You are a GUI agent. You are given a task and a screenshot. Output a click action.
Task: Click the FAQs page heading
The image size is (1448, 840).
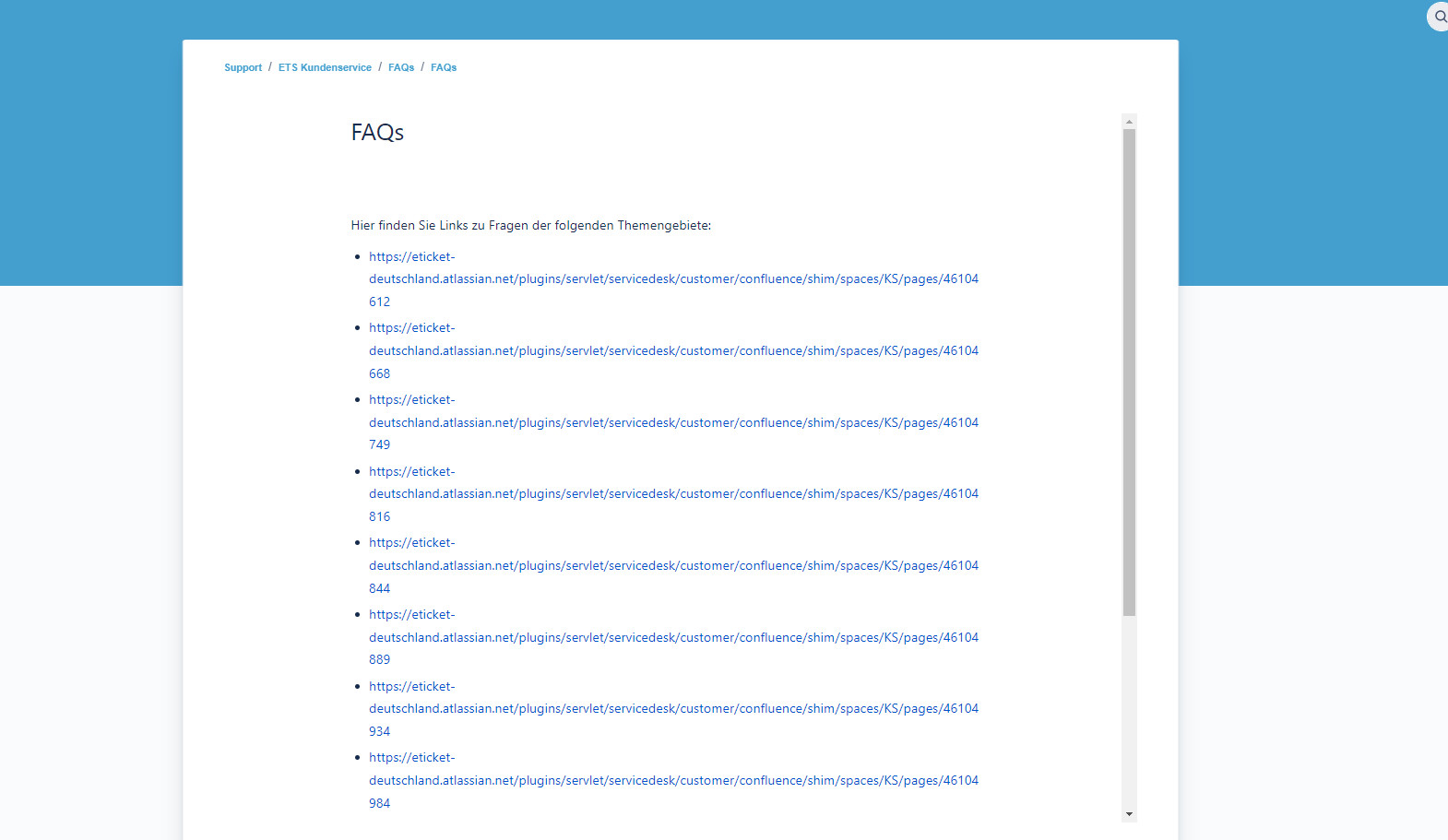point(377,133)
